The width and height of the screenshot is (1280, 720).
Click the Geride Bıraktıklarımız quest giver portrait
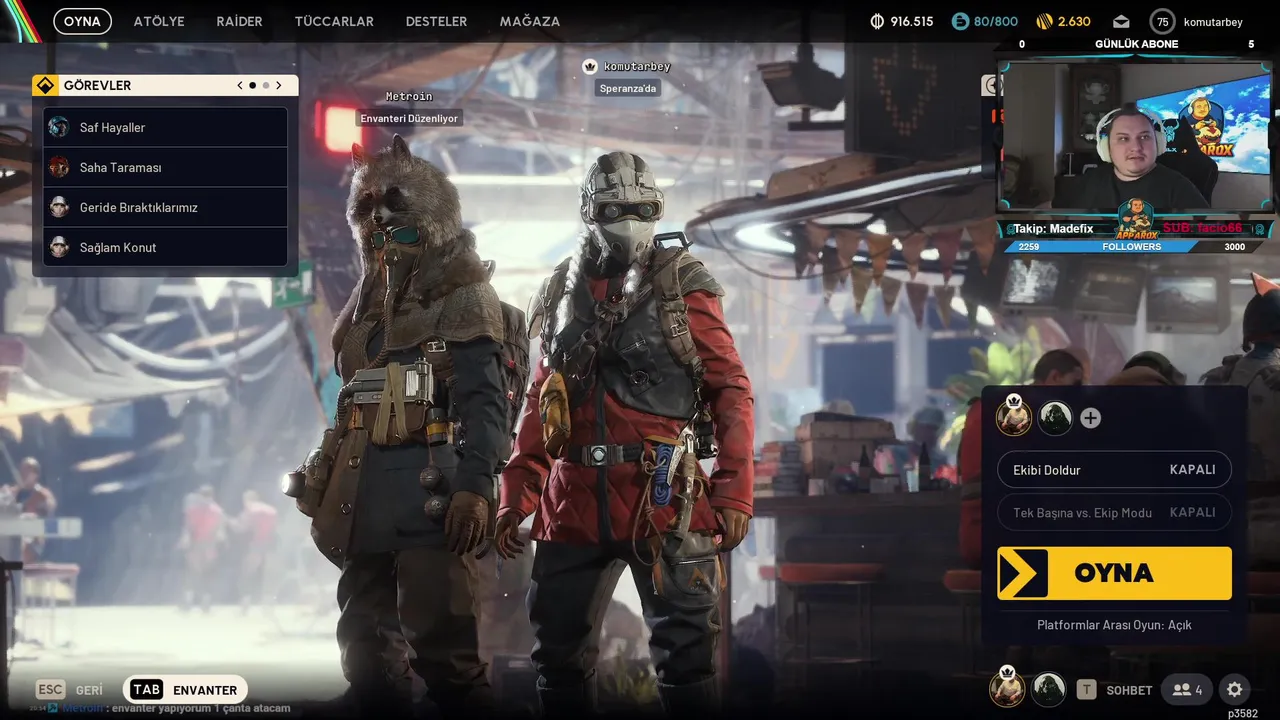tap(59, 207)
